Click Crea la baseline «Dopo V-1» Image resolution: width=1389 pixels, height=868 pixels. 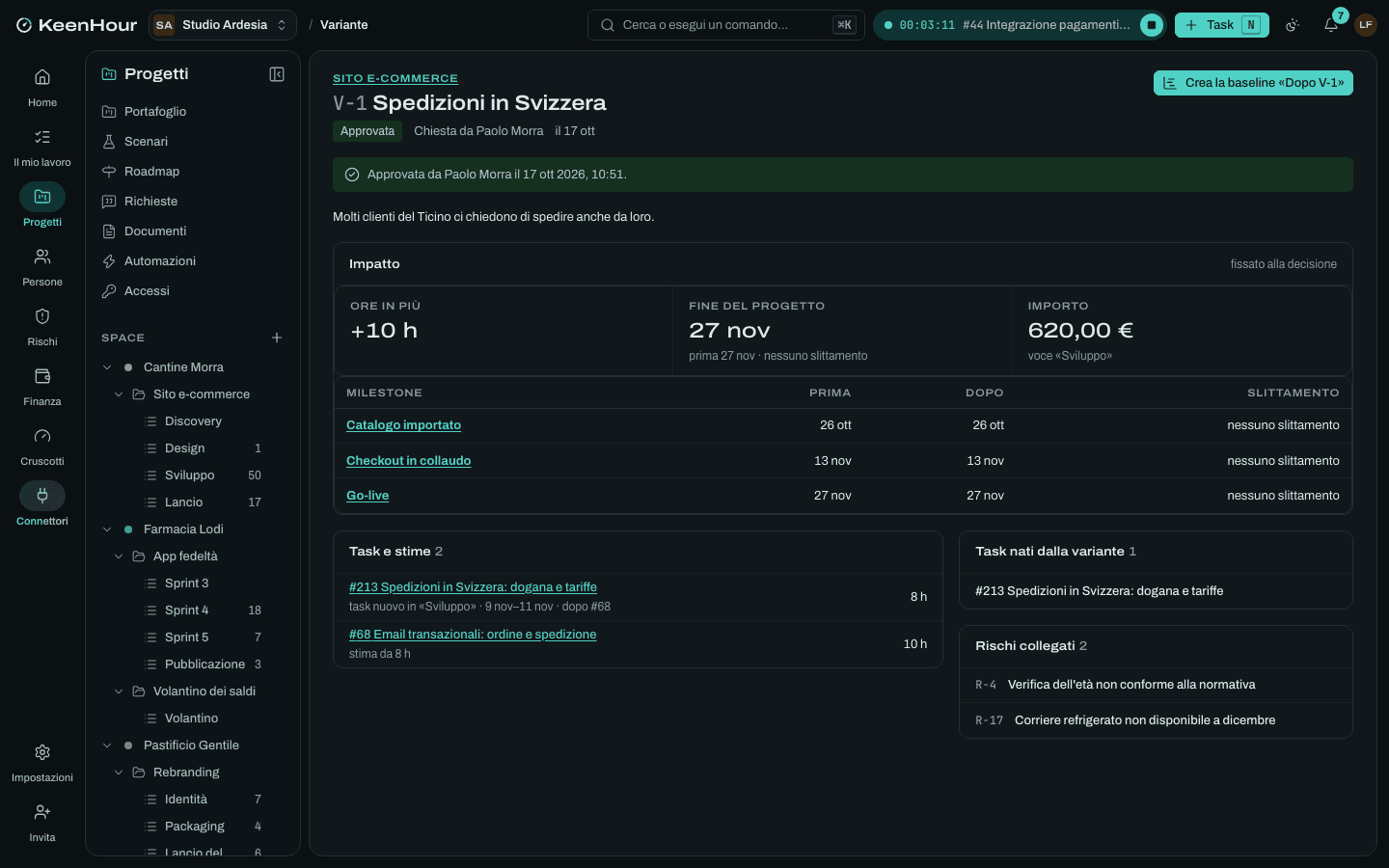(x=1253, y=83)
